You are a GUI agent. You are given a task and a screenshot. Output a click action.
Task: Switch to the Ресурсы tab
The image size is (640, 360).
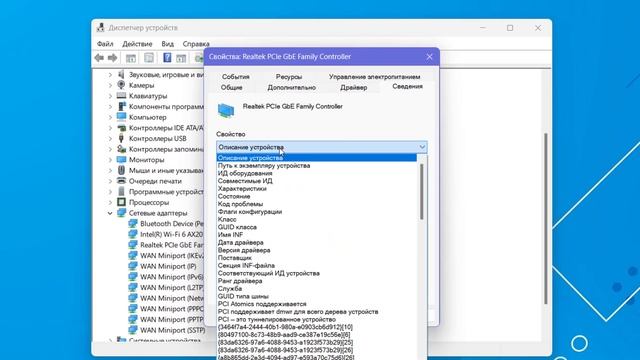[x=289, y=77]
